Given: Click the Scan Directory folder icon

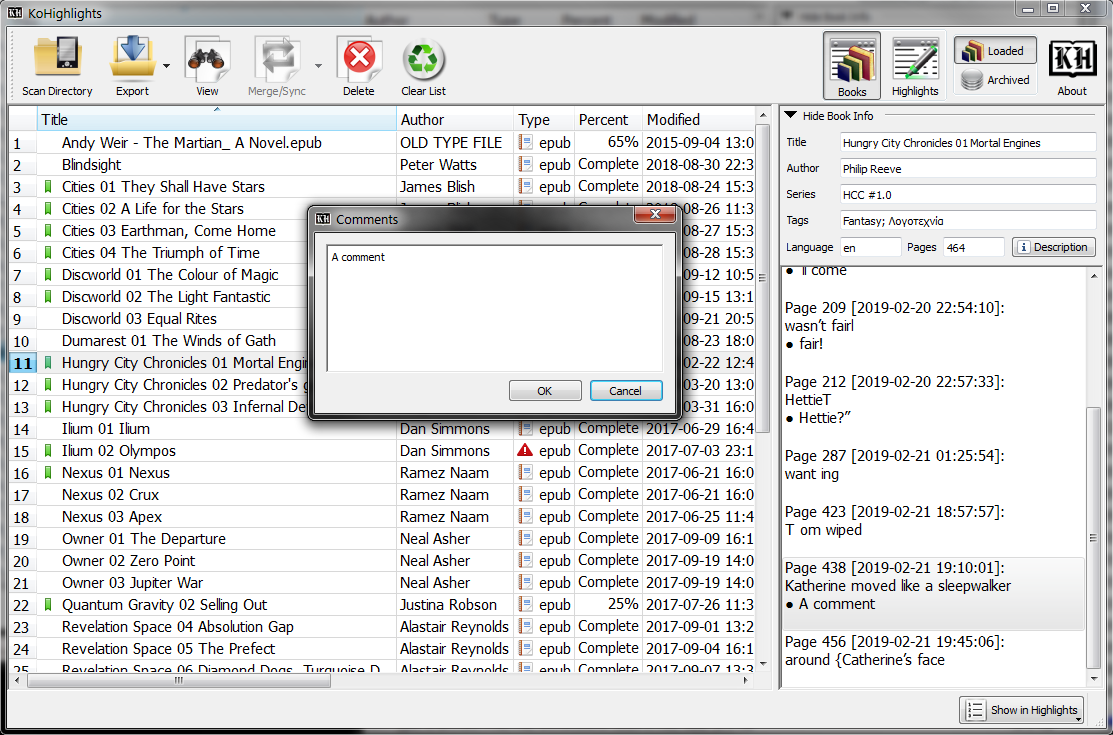Looking at the screenshot, I should pos(57,57).
